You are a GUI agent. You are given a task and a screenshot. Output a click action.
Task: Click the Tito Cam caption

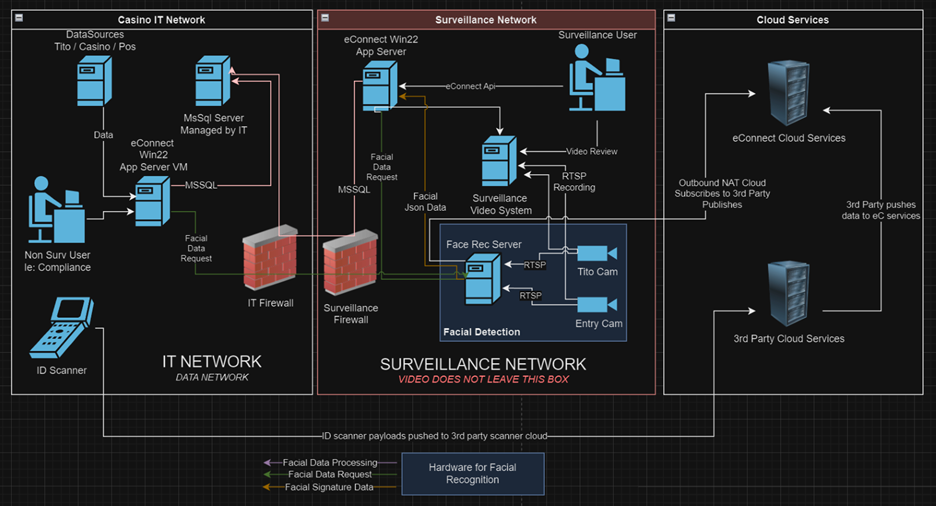(x=598, y=272)
